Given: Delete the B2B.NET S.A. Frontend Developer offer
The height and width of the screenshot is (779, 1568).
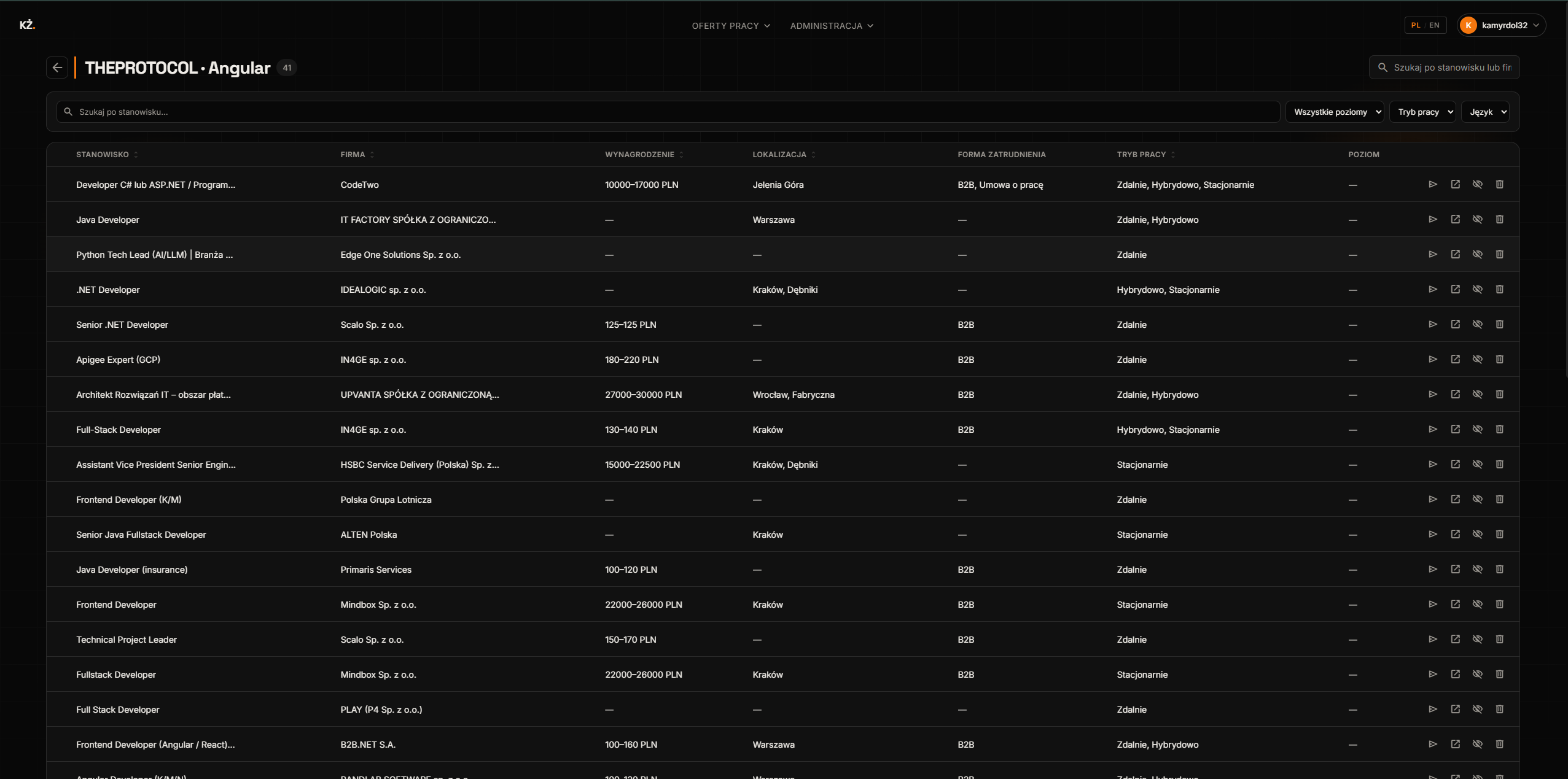Looking at the screenshot, I should [1499, 744].
